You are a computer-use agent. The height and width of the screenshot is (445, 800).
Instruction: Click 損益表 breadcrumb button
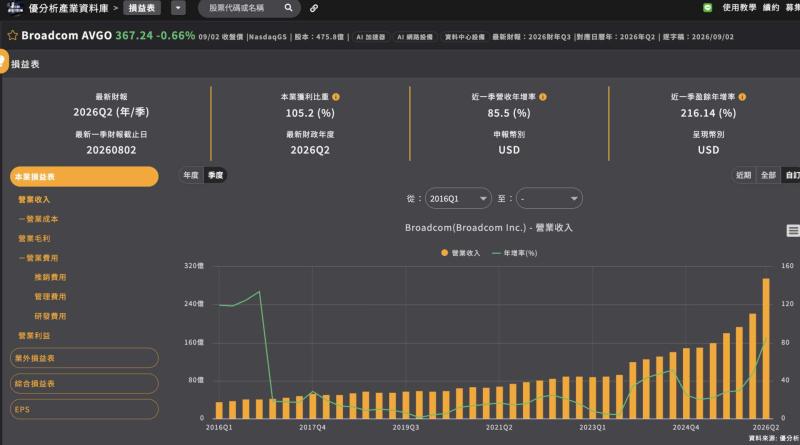pyautogui.click(x=142, y=8)
